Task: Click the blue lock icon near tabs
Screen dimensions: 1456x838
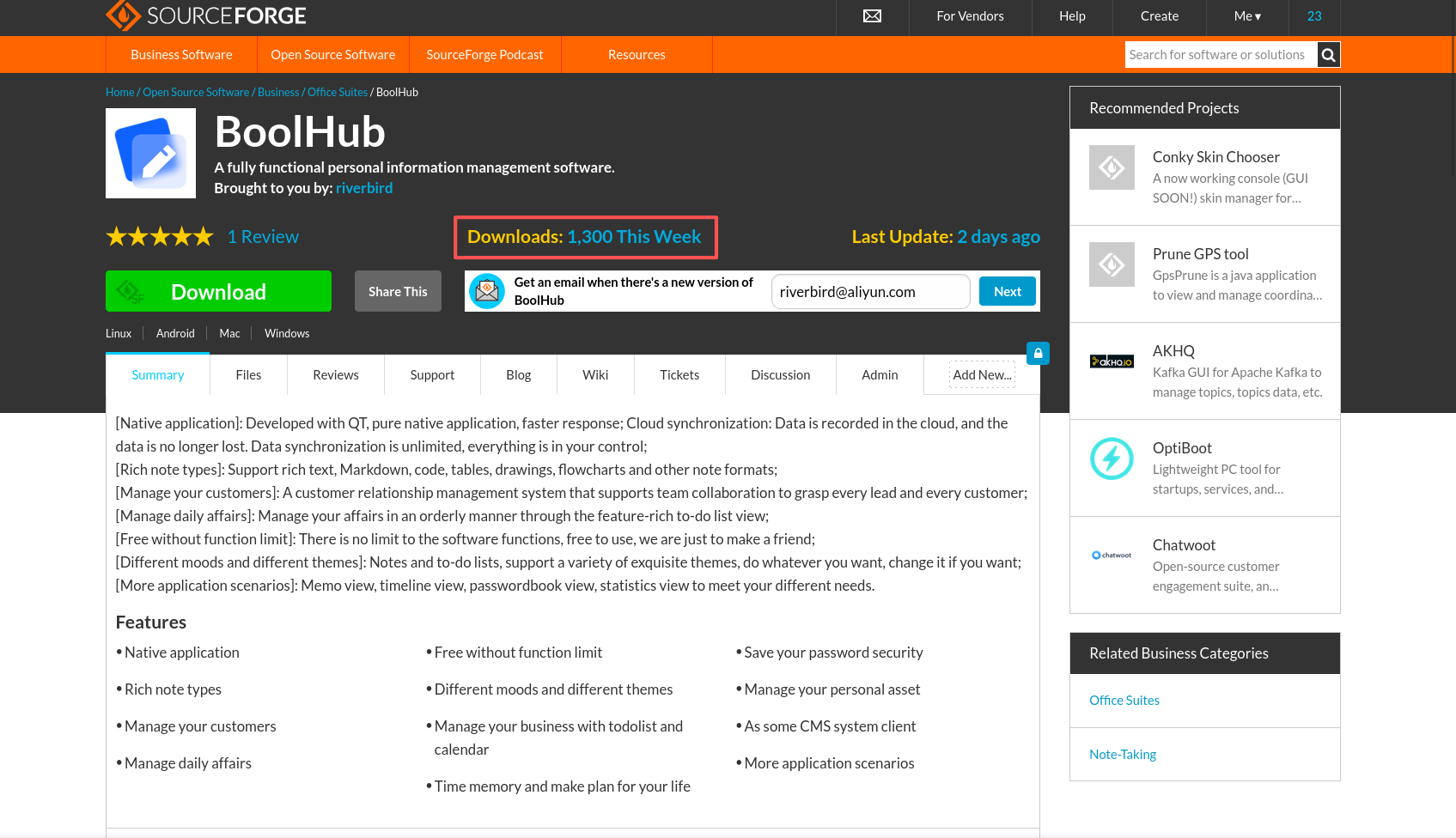Action: [x=1038, y=353]
